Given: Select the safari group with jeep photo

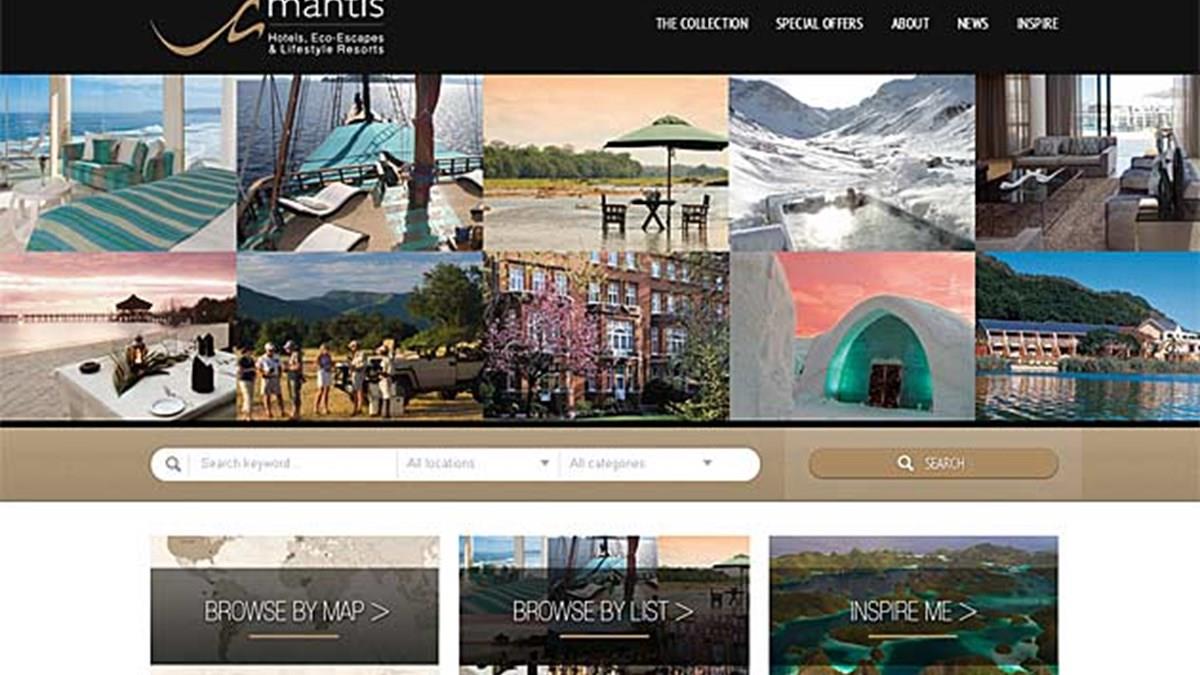Looking at the screenshot, I should [360, 335].
